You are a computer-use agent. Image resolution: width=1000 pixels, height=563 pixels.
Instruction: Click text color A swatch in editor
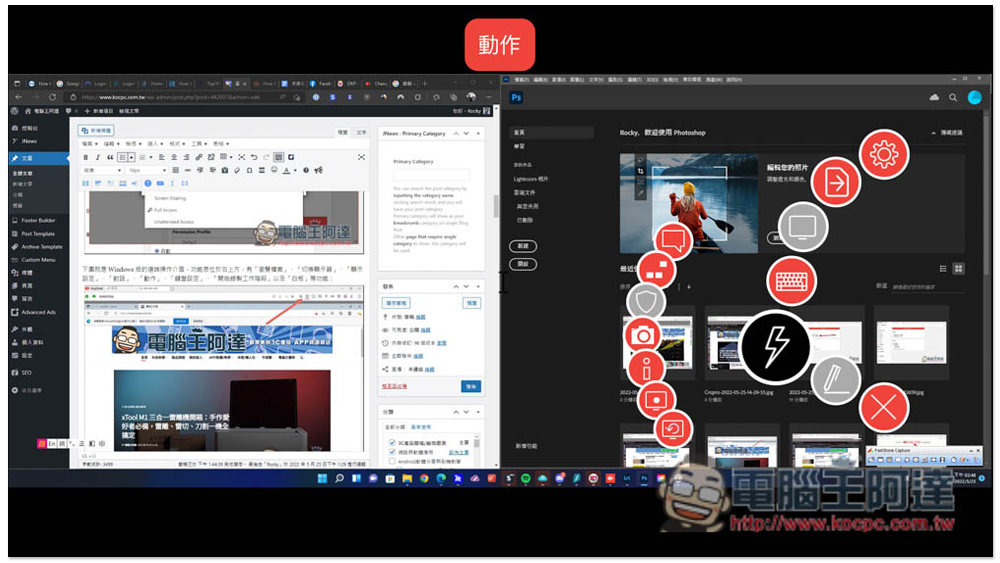click(286, 170)
